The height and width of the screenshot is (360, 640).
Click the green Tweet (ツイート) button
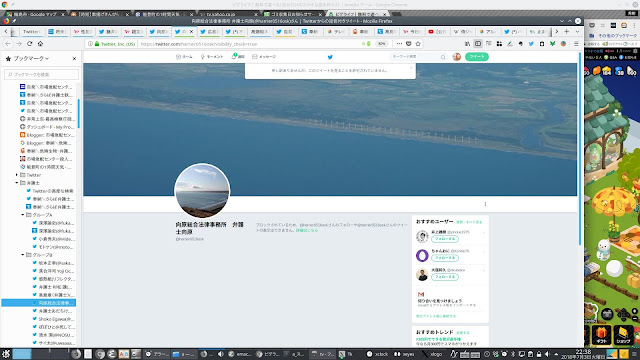click(x=477, y=57)
